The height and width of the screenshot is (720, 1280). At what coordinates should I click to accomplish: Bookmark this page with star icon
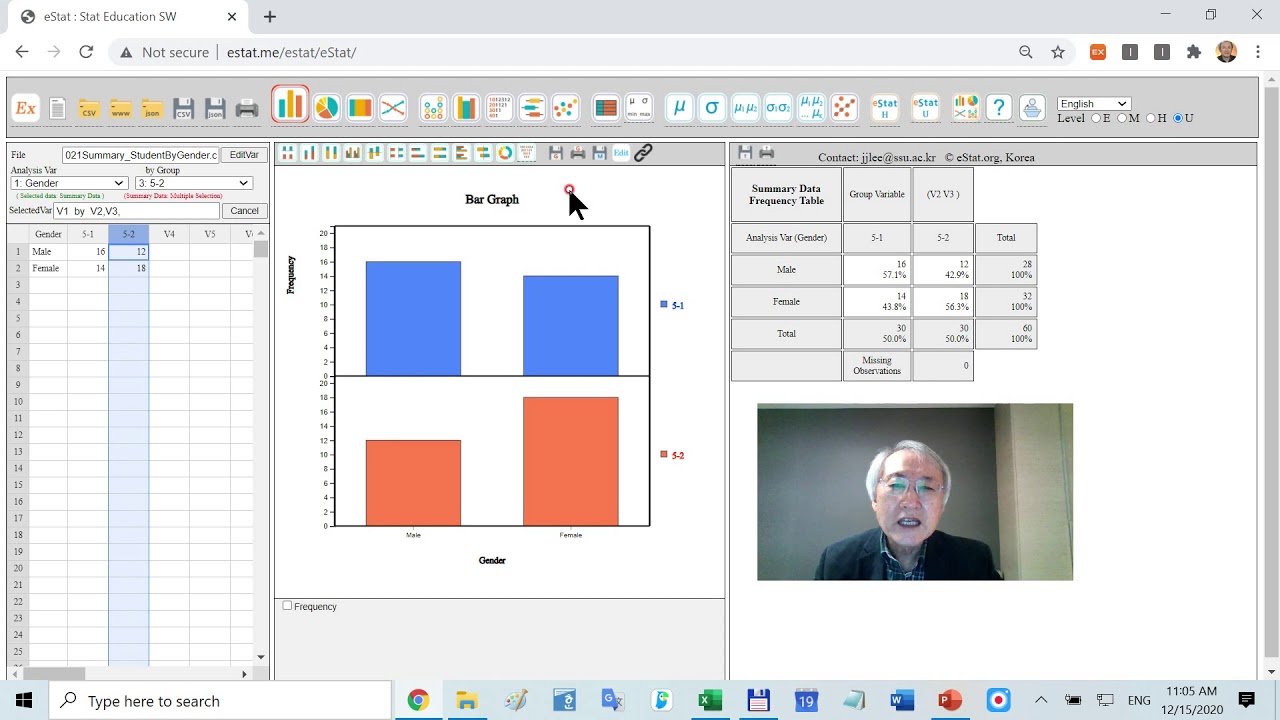point(1058,52)
